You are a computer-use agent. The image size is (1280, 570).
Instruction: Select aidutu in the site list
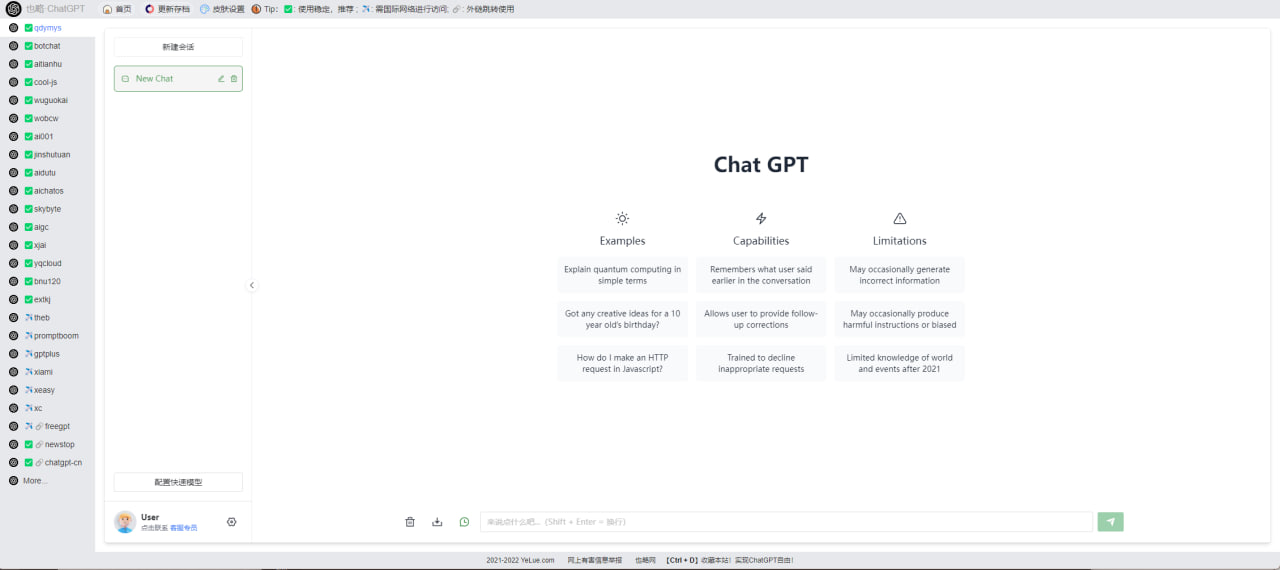(47, 173)
